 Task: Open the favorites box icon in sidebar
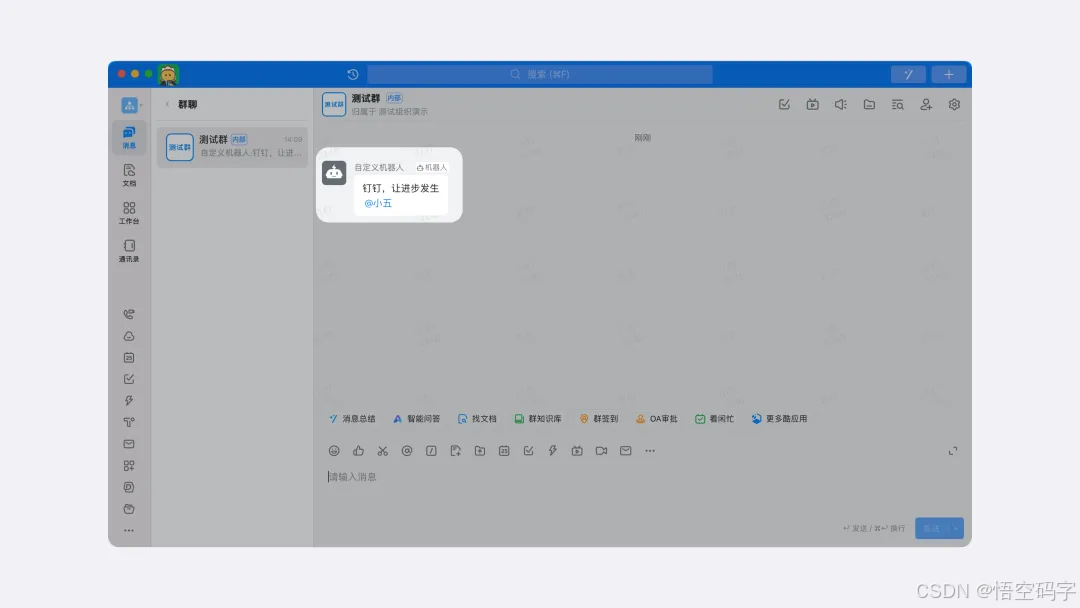129,509
